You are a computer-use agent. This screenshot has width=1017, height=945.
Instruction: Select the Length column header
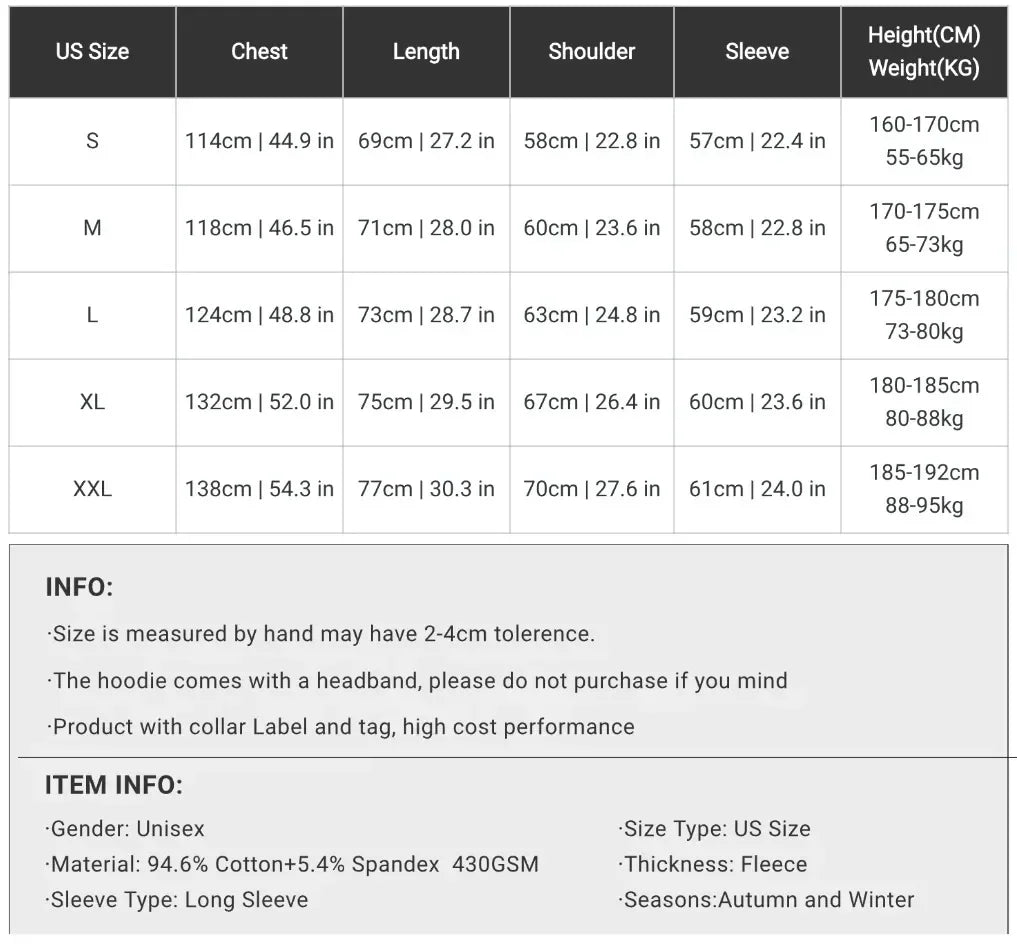(426, 52)
